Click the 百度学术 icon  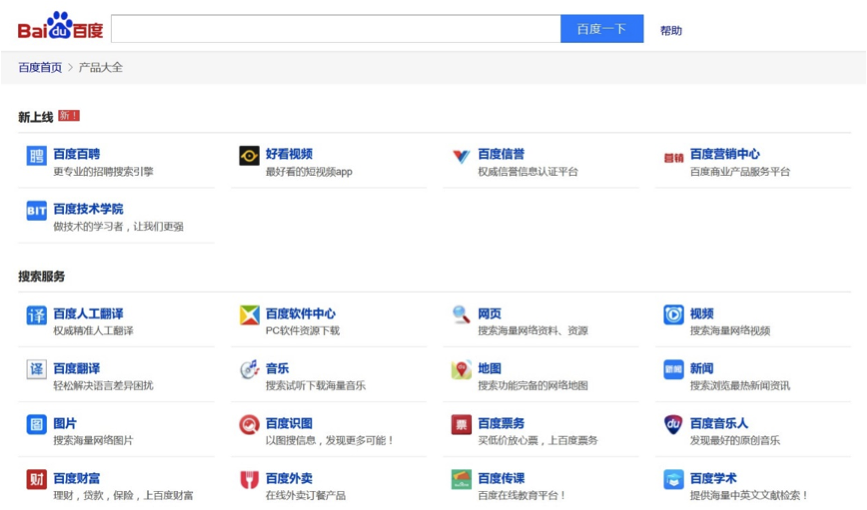[673, 479]
